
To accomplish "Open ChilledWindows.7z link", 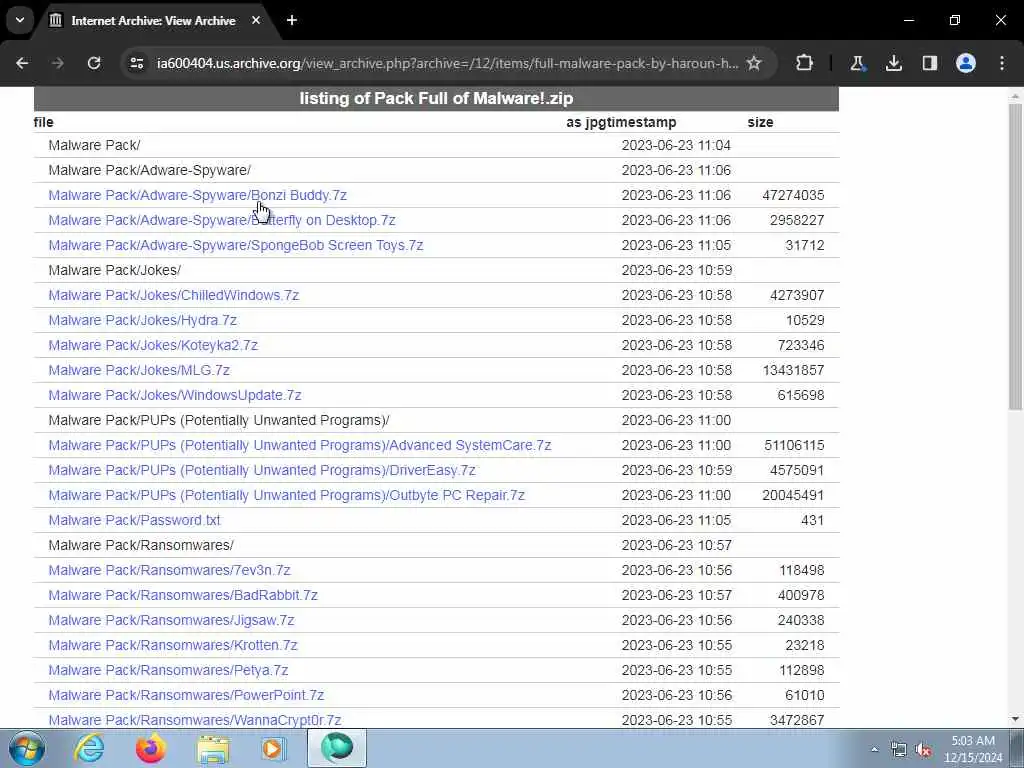I will point(174,295).
